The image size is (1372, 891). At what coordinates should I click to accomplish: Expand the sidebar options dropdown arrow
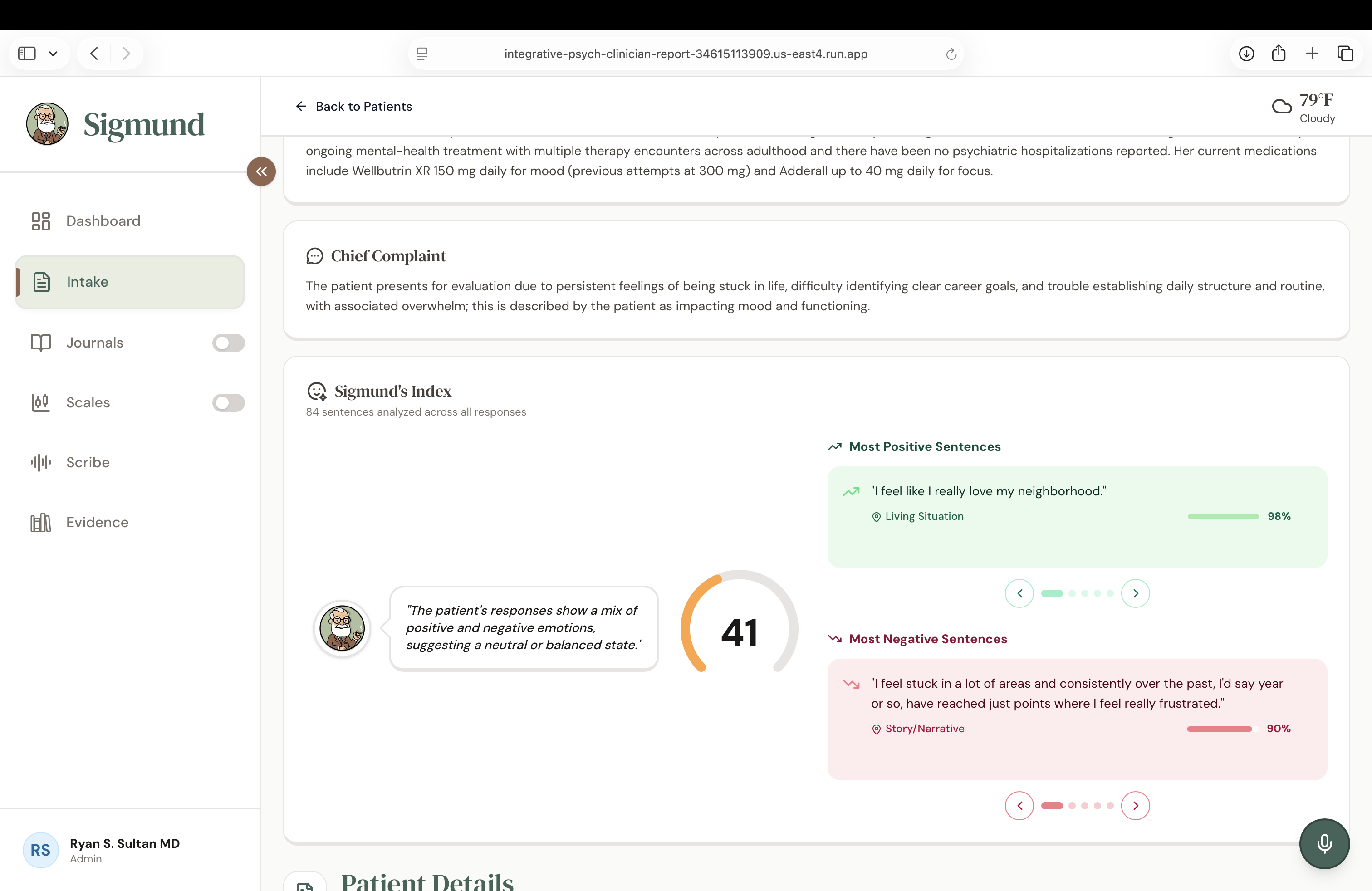pyautogui.click(x=53, y=54)
